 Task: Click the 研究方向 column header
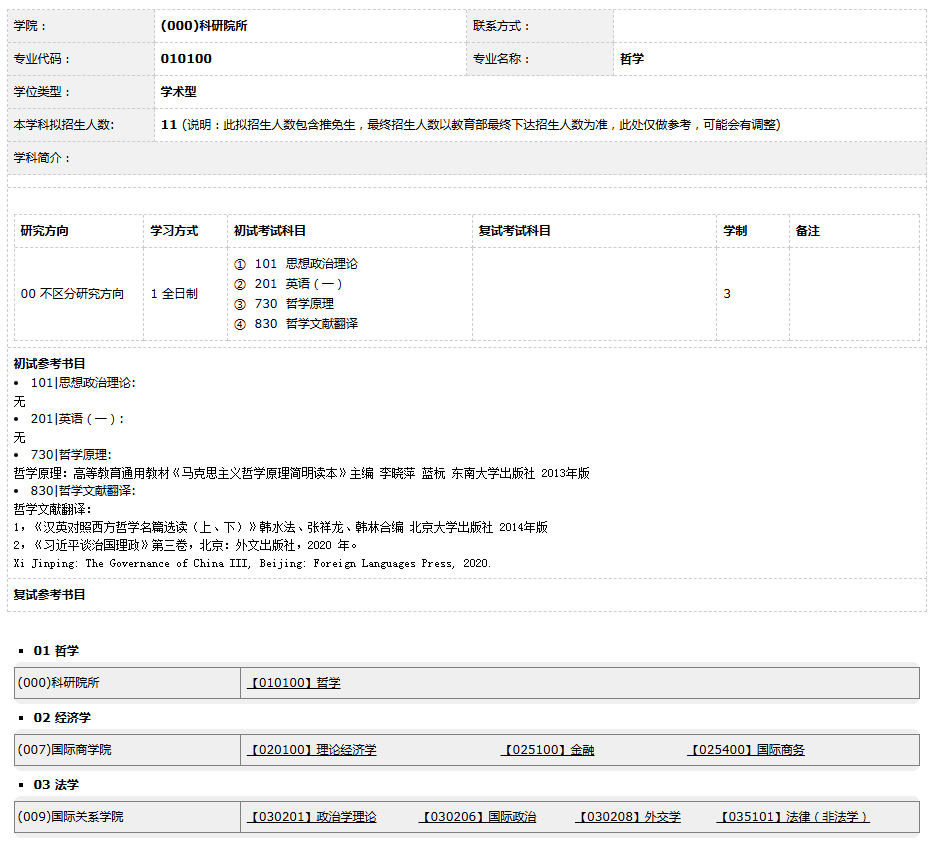[x=45, y=231]
